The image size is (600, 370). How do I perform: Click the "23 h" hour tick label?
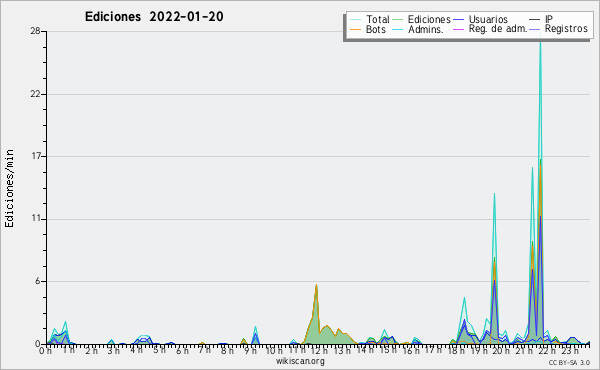tap(569, 350)
